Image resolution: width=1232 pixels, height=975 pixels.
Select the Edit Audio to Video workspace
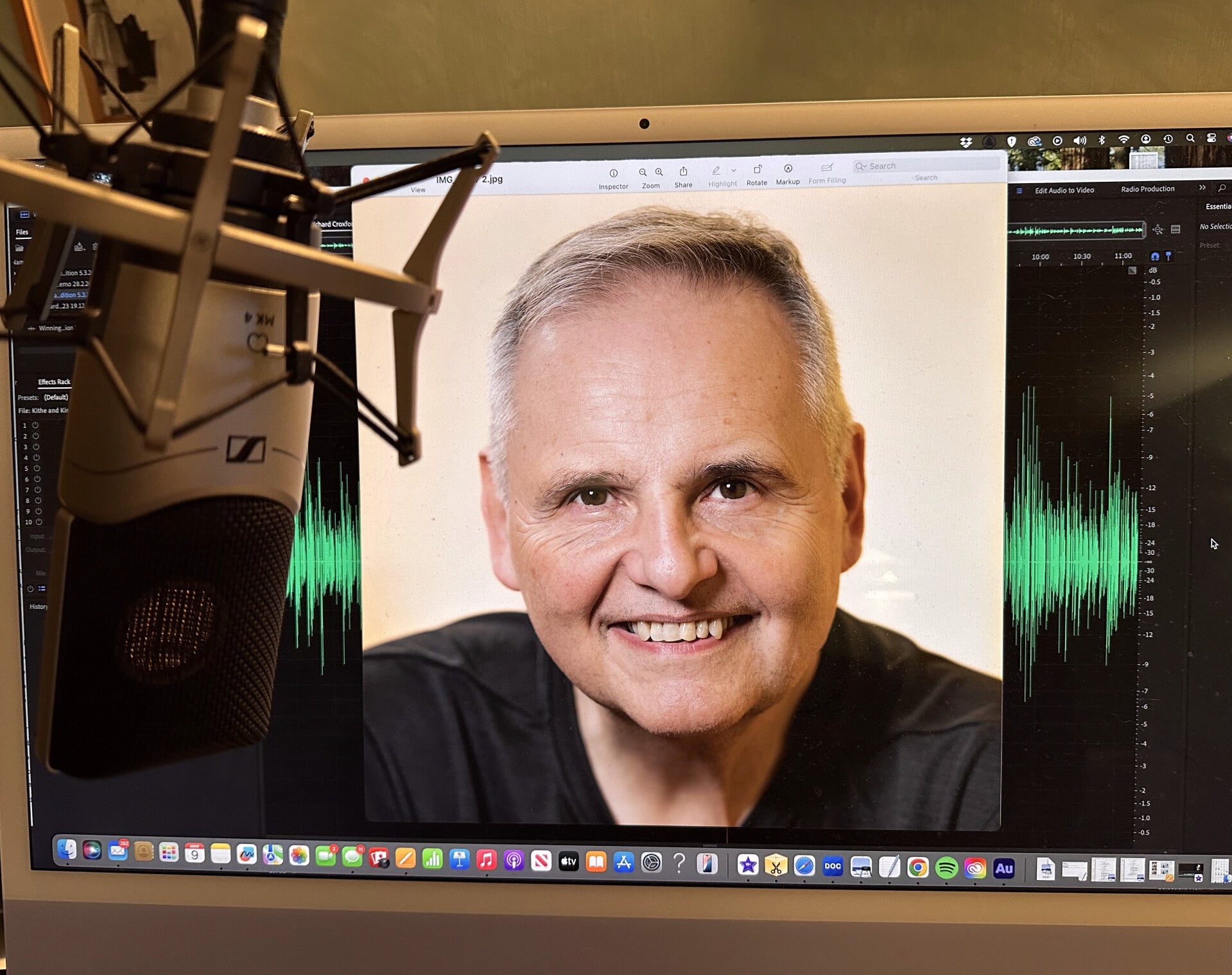click(1064, 190)
